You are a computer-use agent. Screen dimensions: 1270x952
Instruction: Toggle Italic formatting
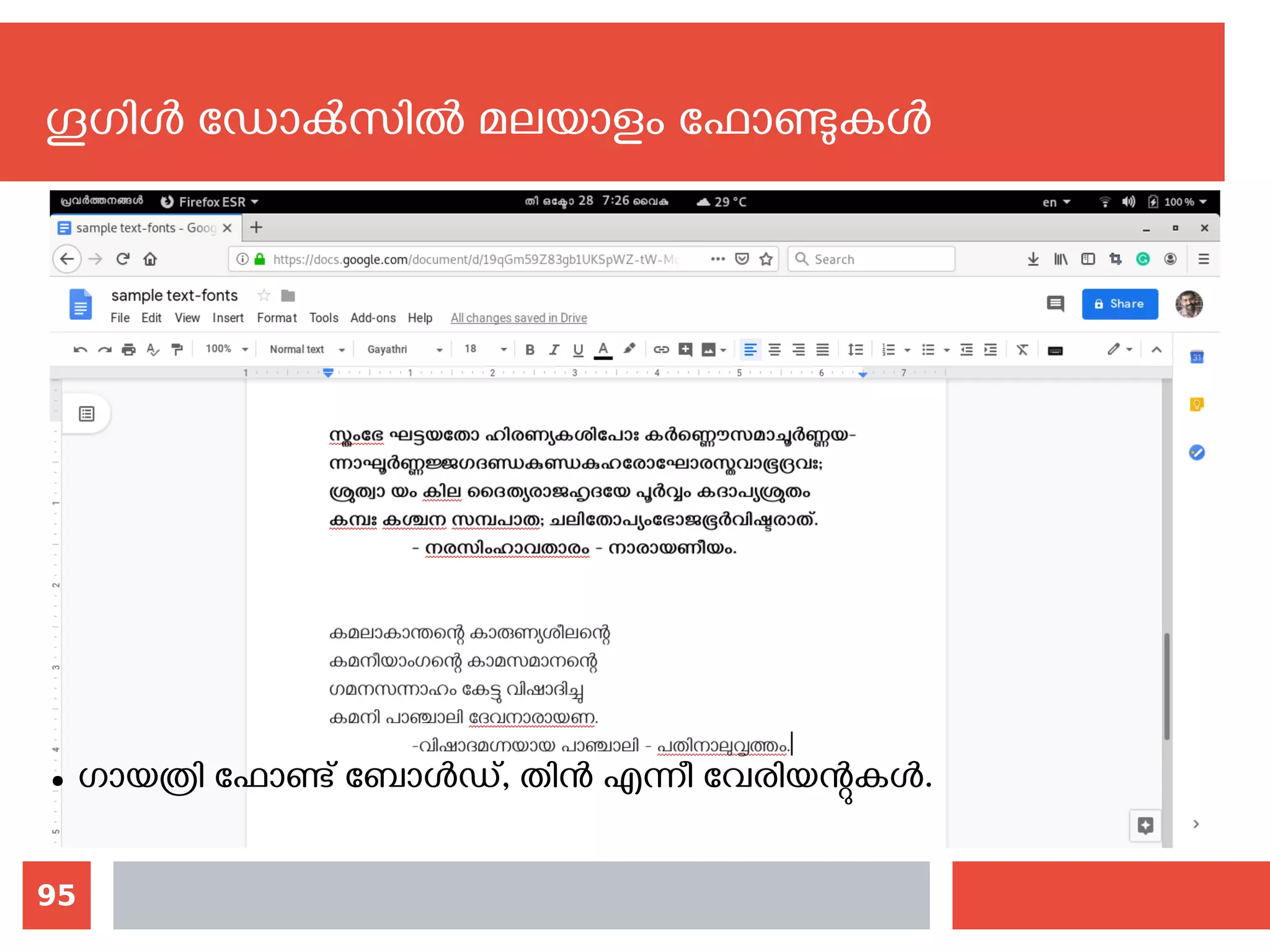pos(554,350)
